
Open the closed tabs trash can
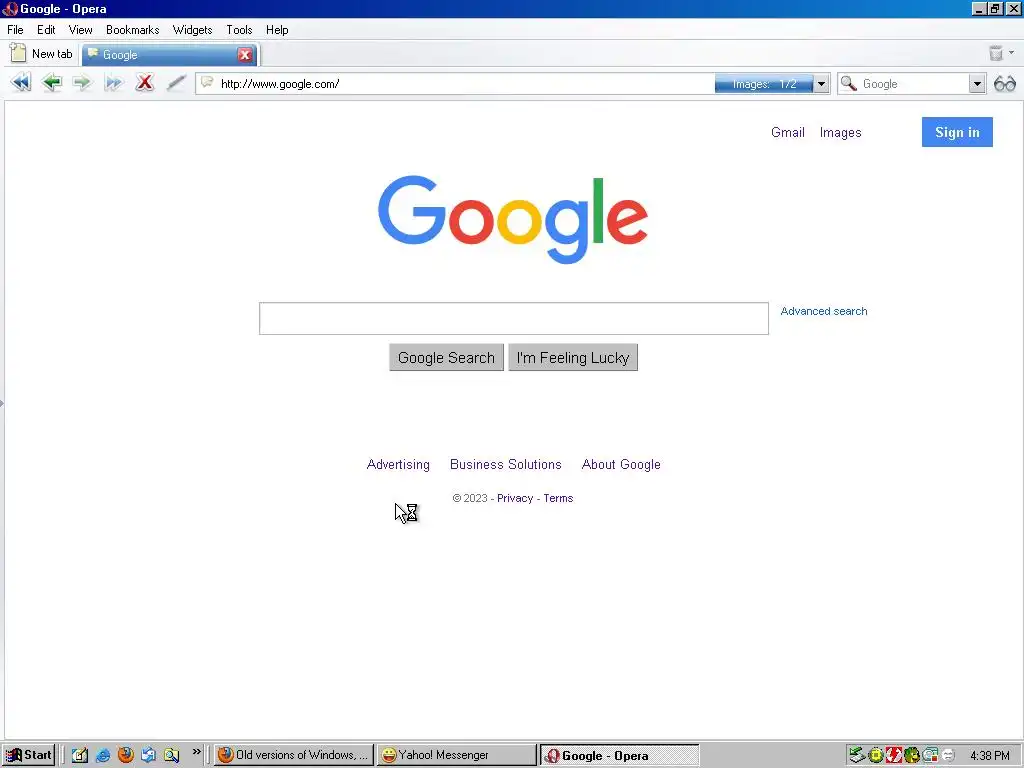click(x=995, y=54)
